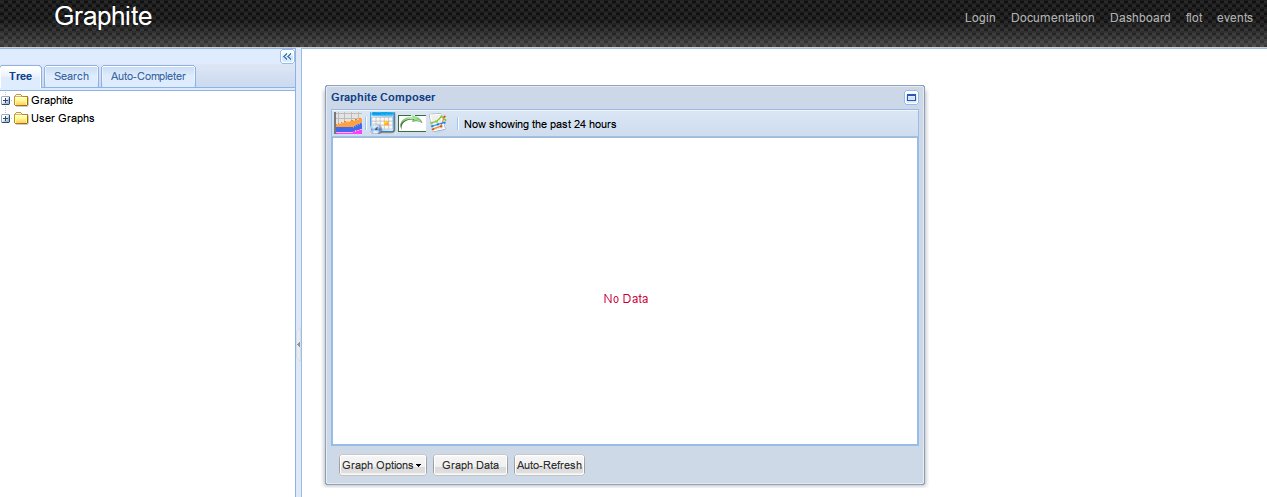
Task: Select the Tree tab
Action: 21,76
